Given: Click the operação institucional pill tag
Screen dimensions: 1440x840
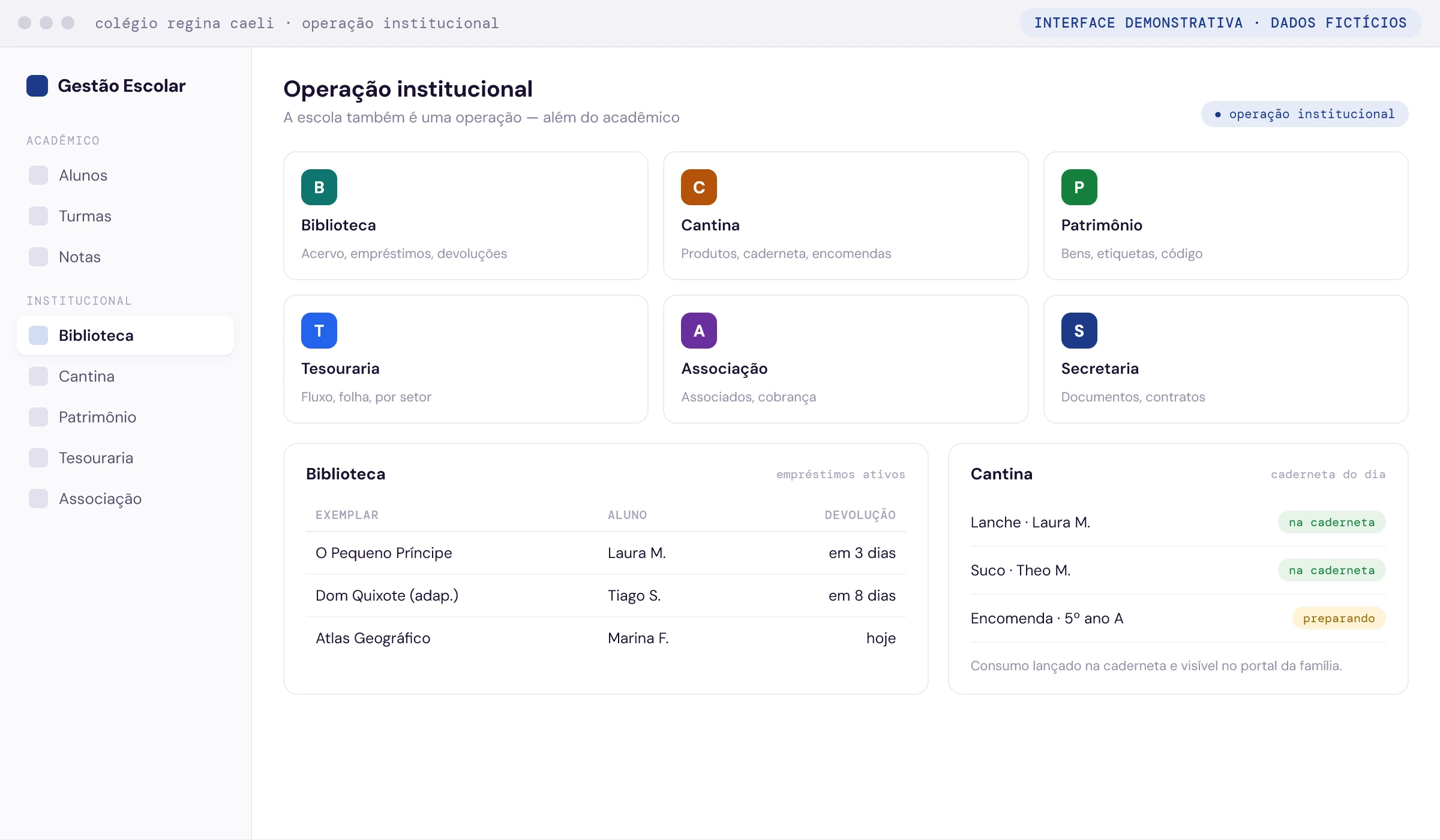Looking at the screenshot, I should pos(1304,114).
